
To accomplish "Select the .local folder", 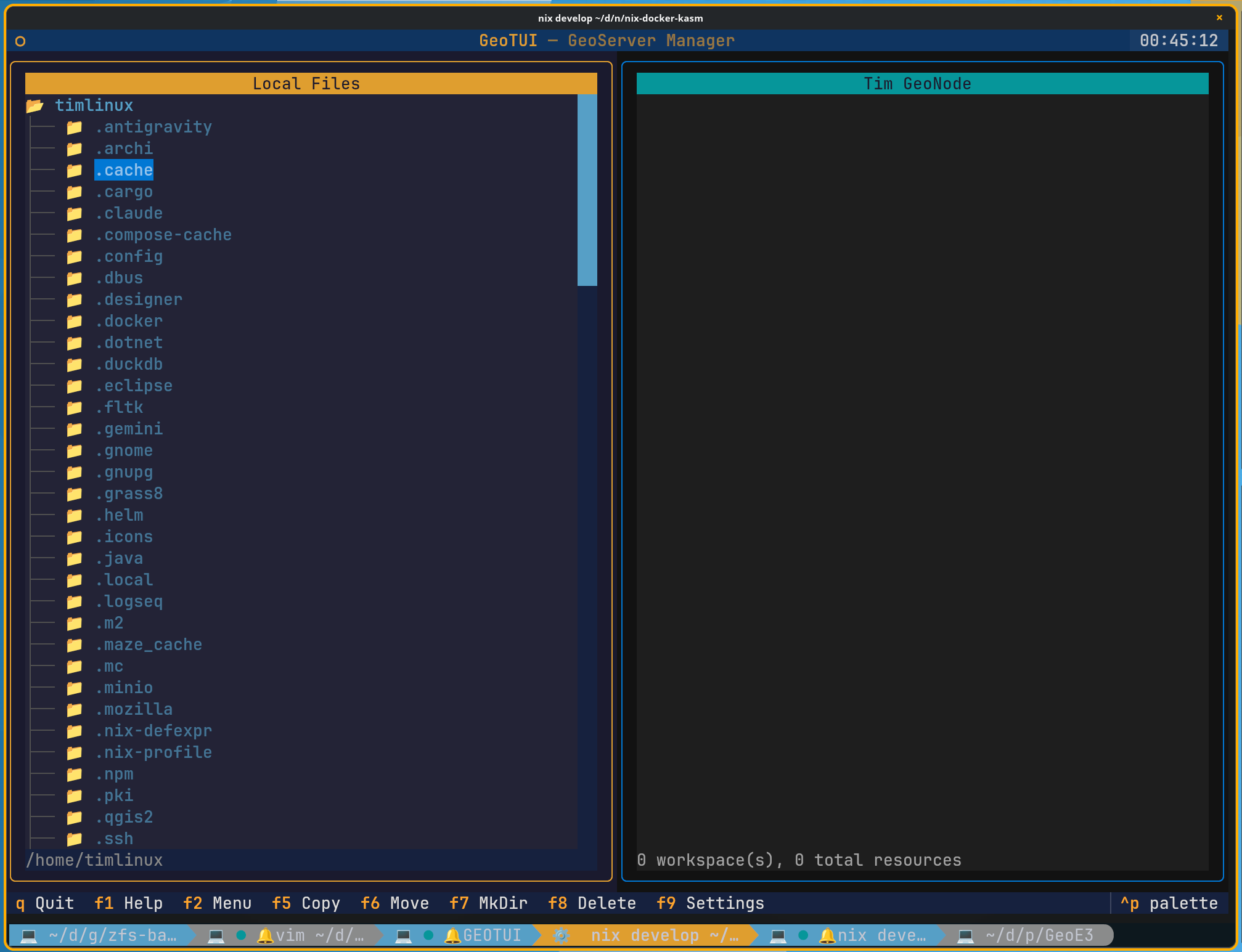I will (124, 580).
